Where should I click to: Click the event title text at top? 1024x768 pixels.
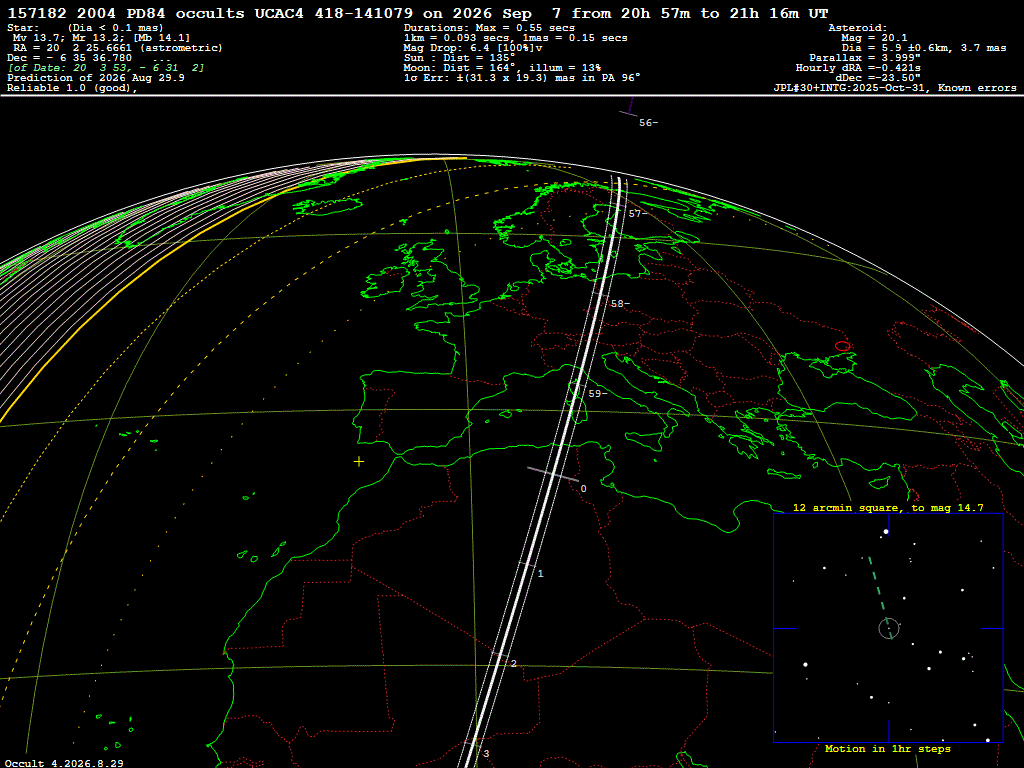coord(418,13)
